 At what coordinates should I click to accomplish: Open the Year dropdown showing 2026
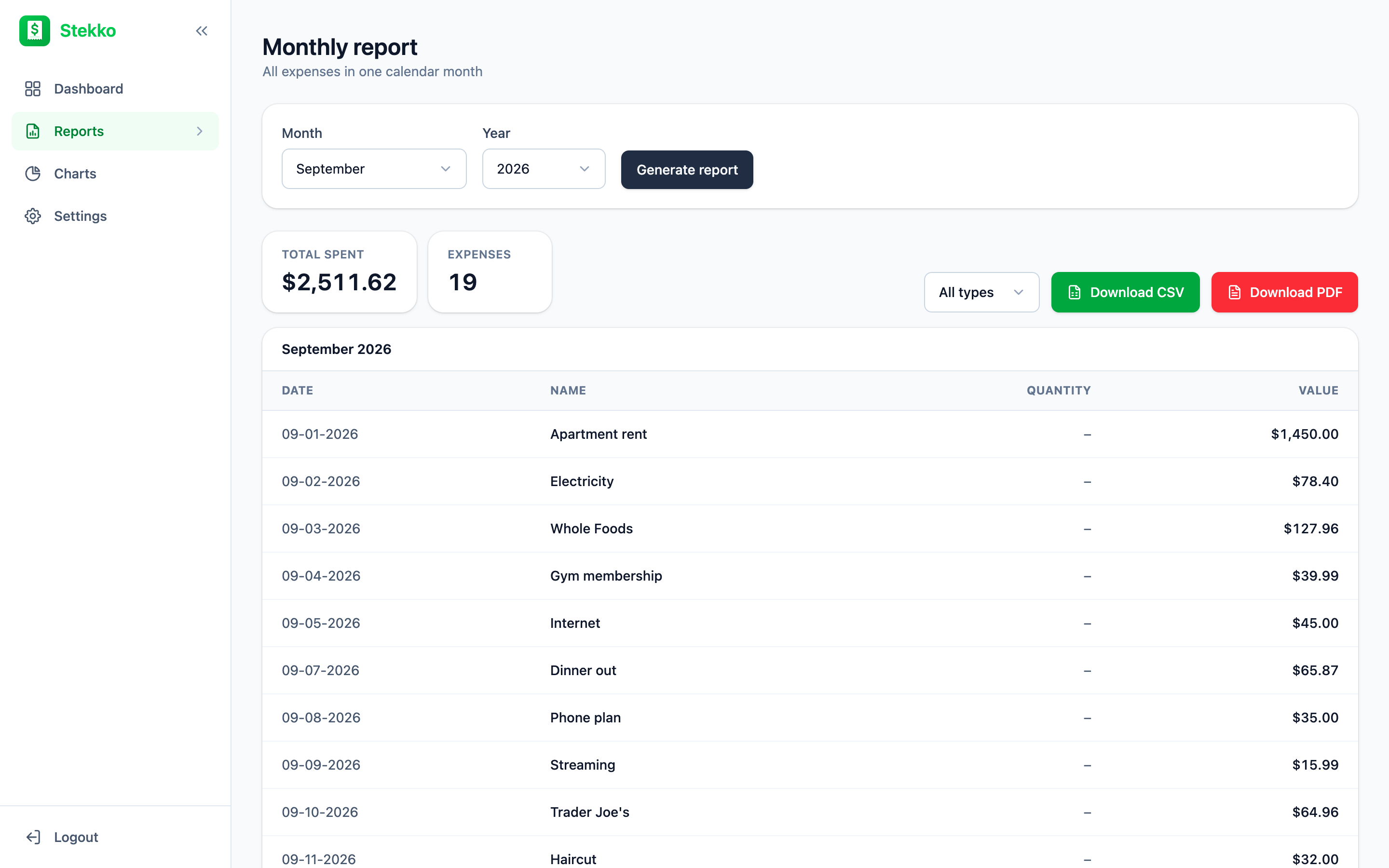click(x=544, y=169)
